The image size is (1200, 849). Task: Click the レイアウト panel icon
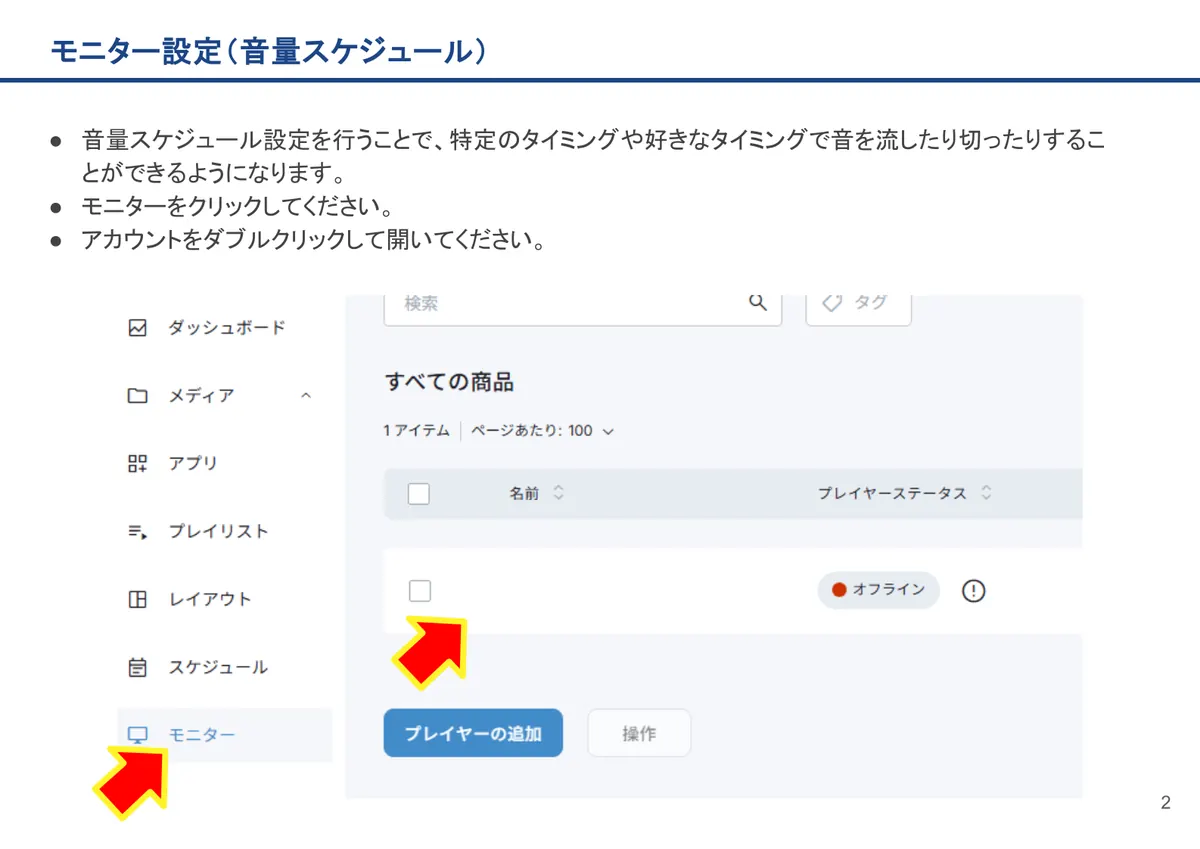138,599
